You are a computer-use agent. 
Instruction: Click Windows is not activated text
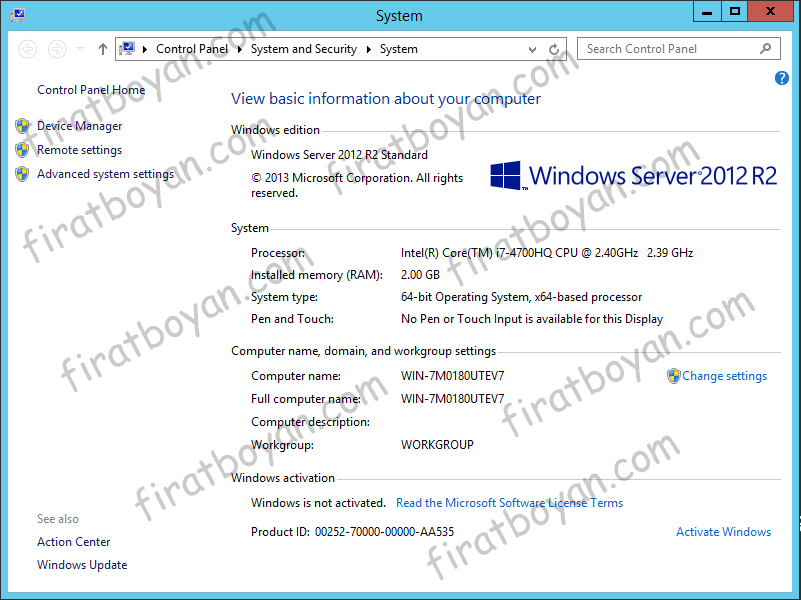[318, 503]
